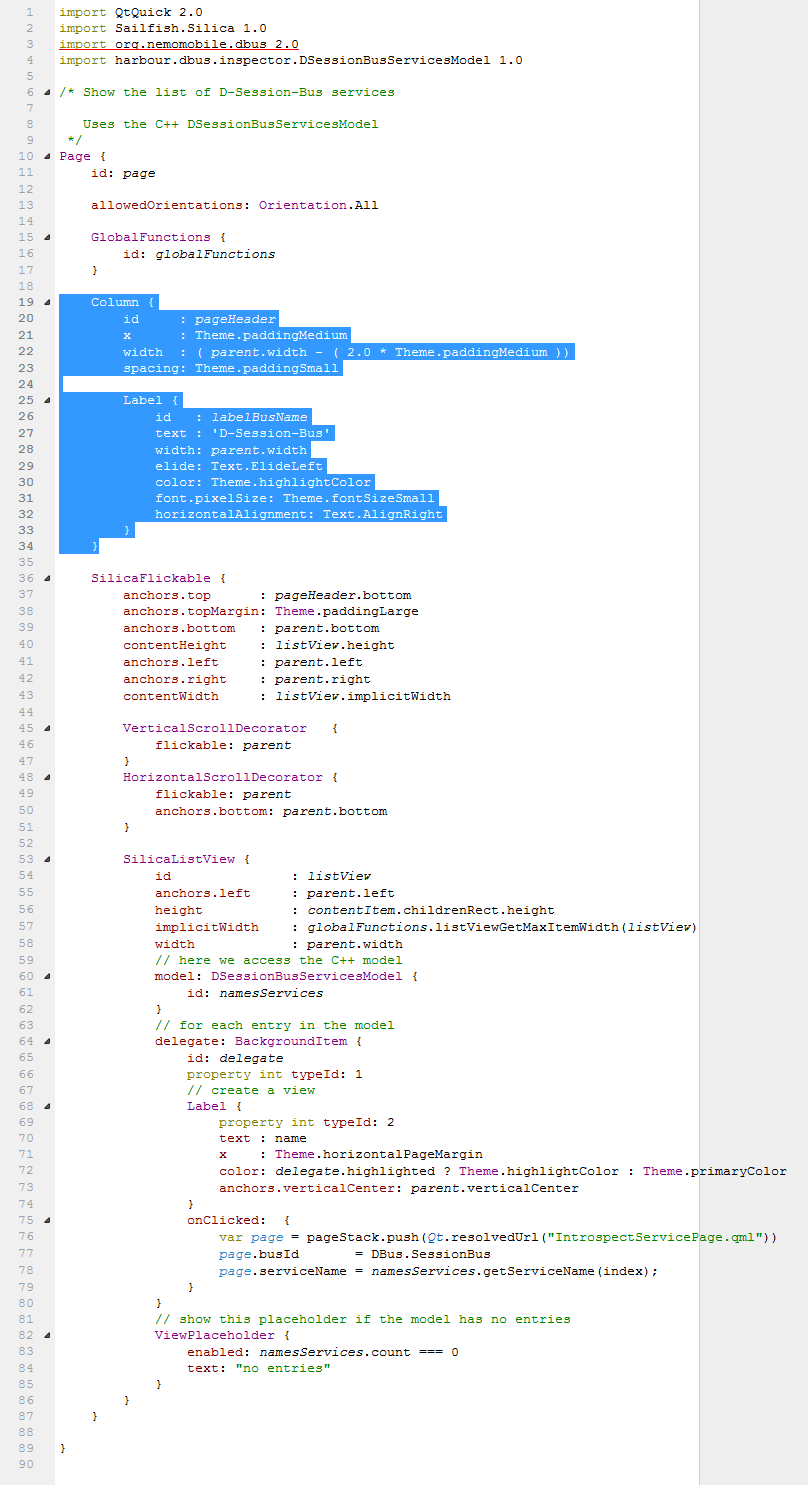Collapse the Column block at line 19
This screenshot has width=808, height=1485.
point(47,302)
